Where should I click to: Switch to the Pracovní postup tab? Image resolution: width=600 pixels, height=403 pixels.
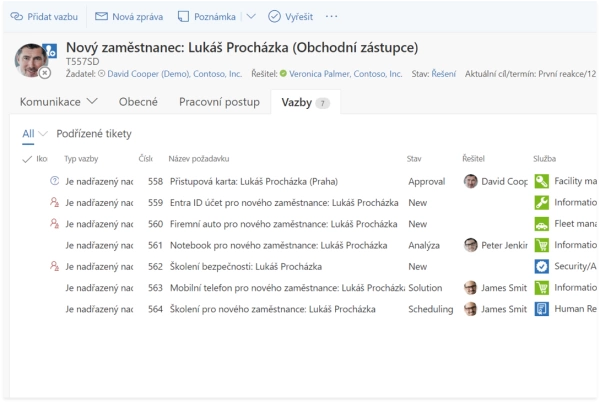coord(219,102)
